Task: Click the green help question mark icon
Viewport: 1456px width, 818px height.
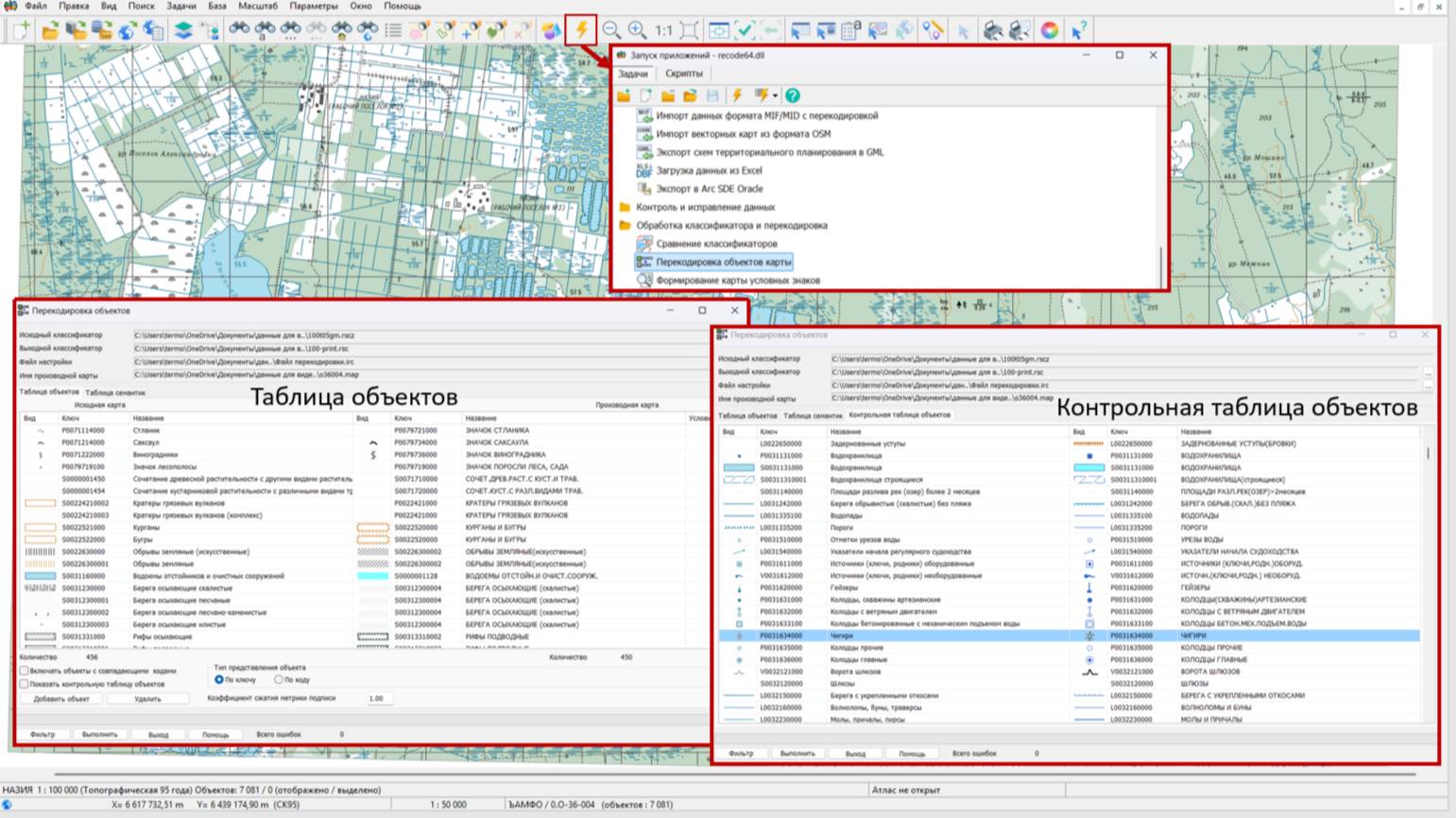Action: 793,95
